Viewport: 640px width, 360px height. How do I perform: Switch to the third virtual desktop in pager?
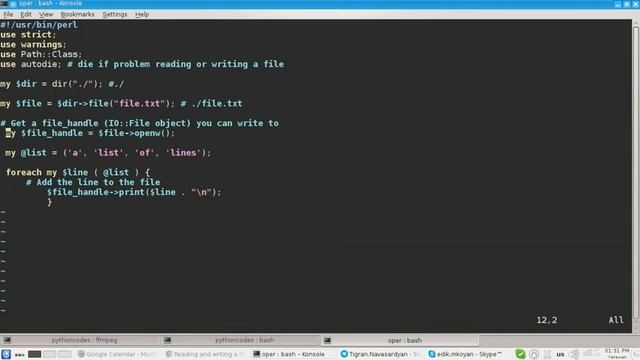point(64,354)
